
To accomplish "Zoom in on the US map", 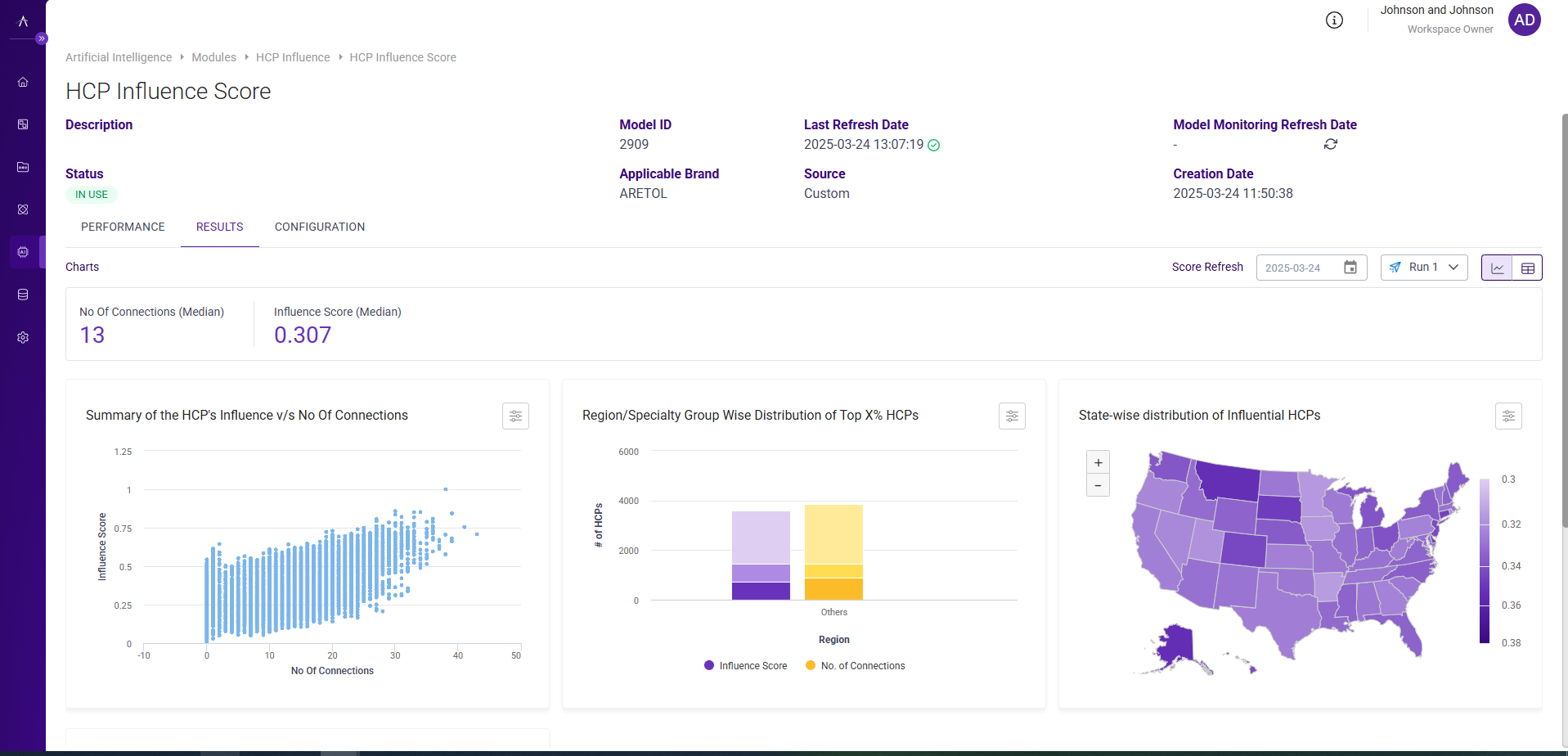I will click(1098, 461).
